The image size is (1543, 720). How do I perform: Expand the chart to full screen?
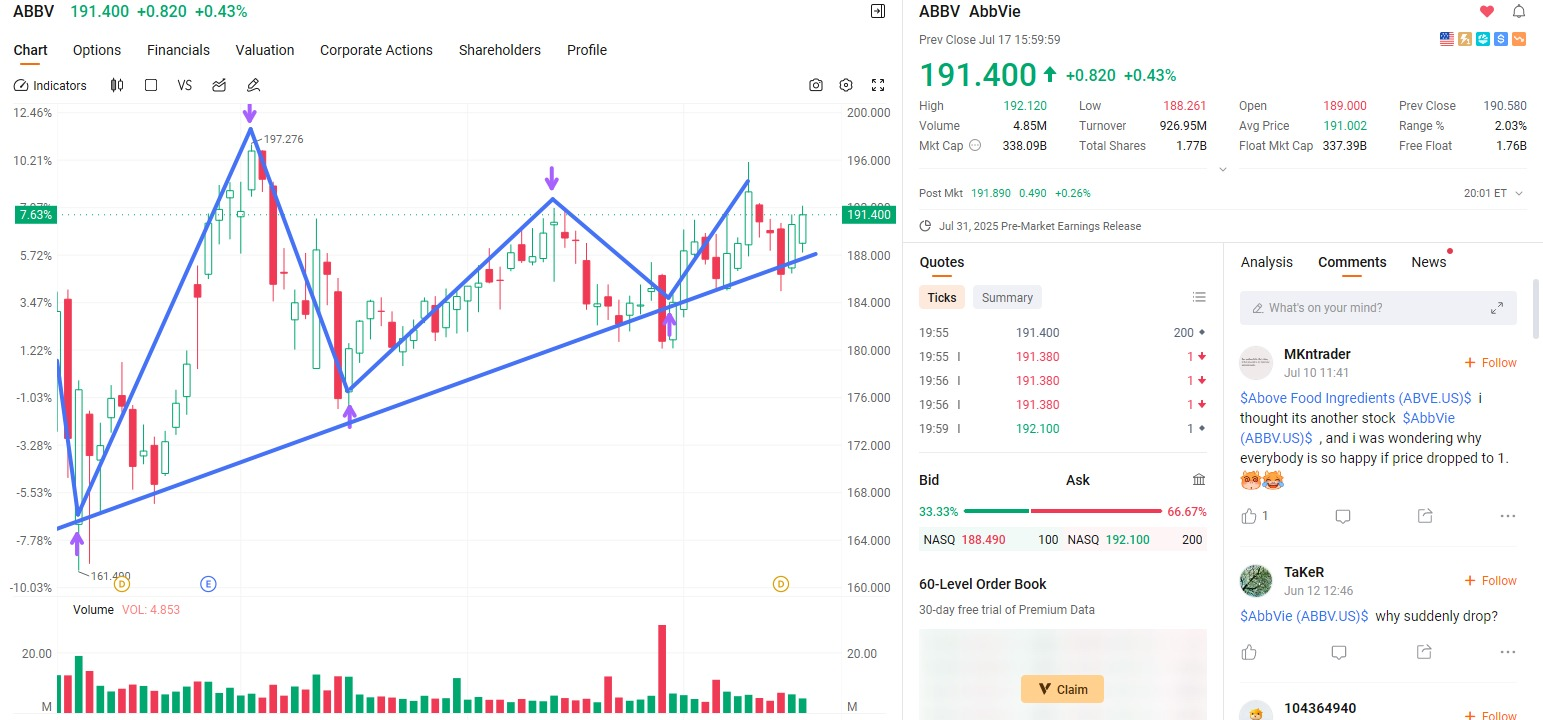pos(878,85)
